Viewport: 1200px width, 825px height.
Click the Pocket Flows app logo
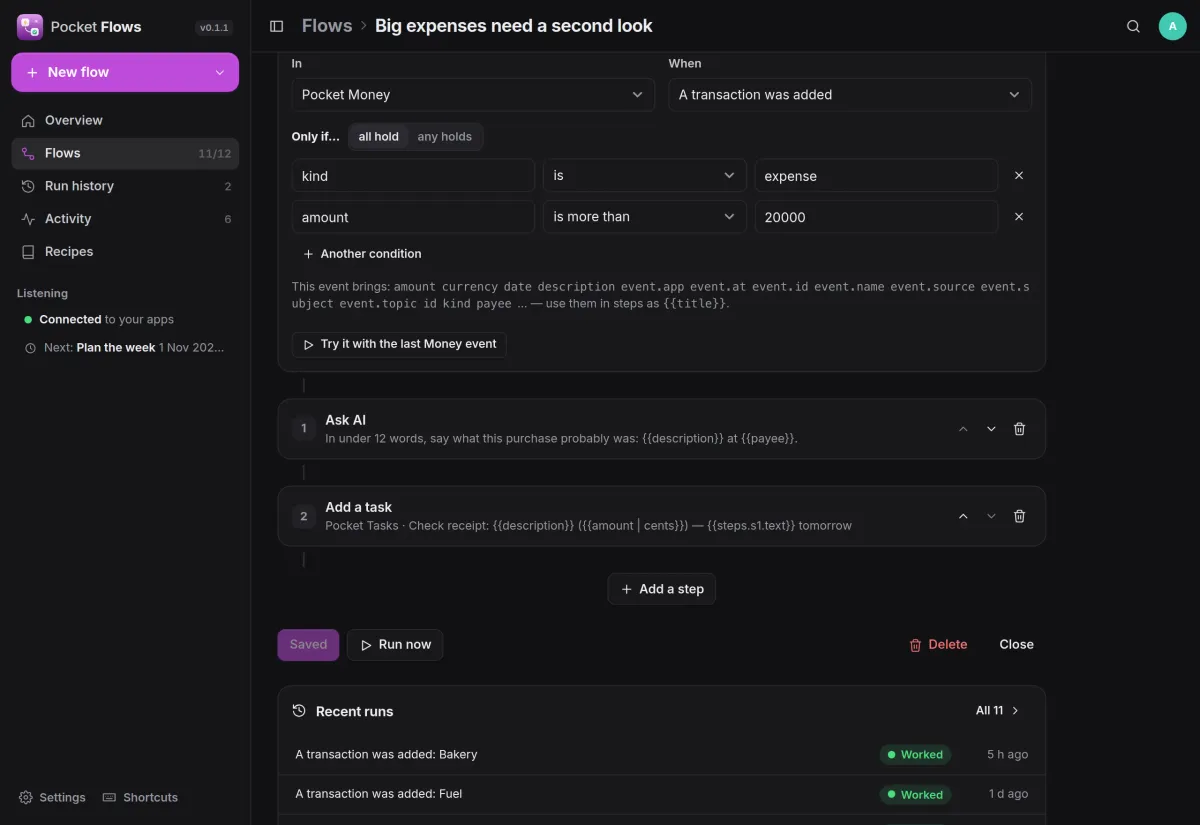point(29,27)
